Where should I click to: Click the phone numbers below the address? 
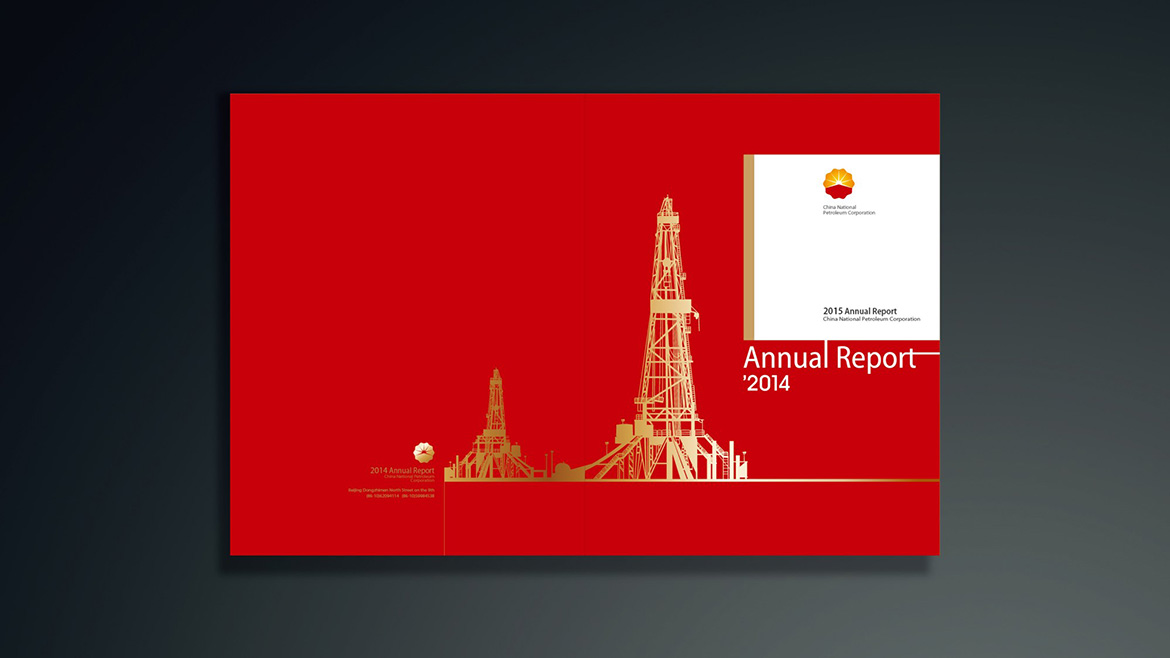point(400,496)
